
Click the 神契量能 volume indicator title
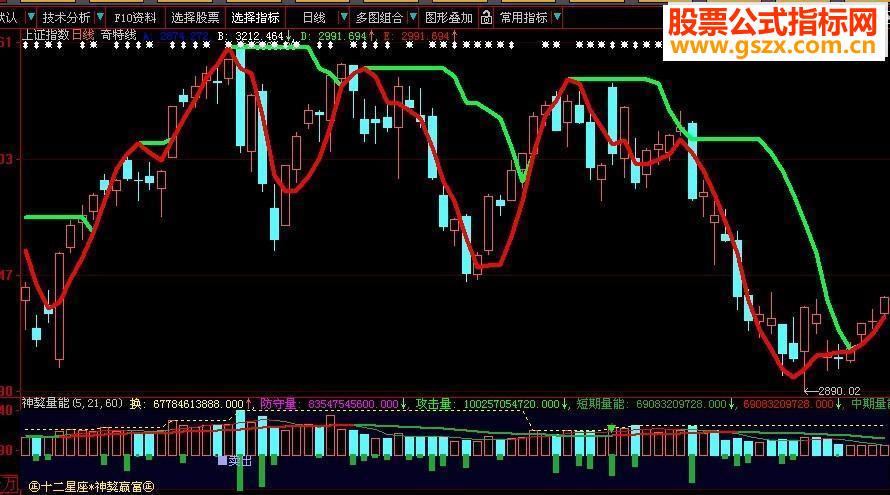[45, 403]
